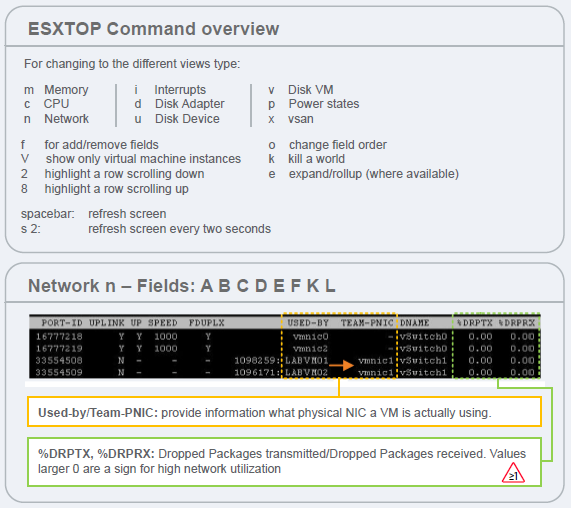This screenshot has height=508, width=571.
Task: Click the Disk Adapter view entry
Action: (180, 104)
